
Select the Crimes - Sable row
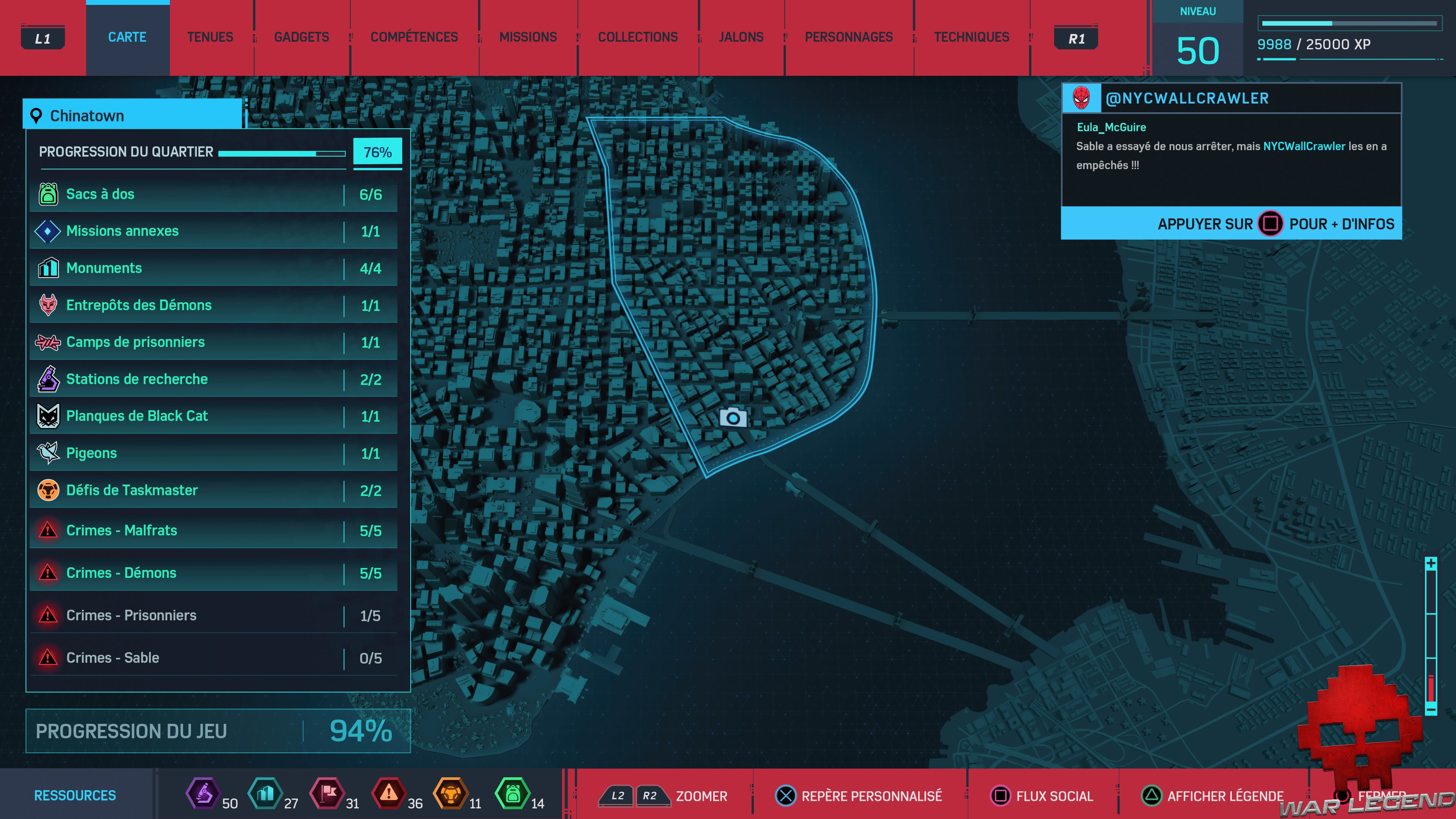point(213,657)
